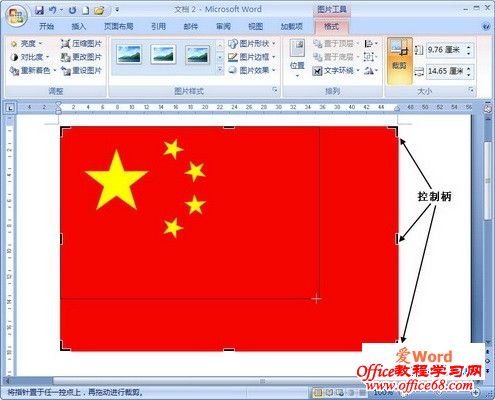Click 置于底层 send to back
The width and height of the screenshot is (495, 400).
[x=336, y=57]
